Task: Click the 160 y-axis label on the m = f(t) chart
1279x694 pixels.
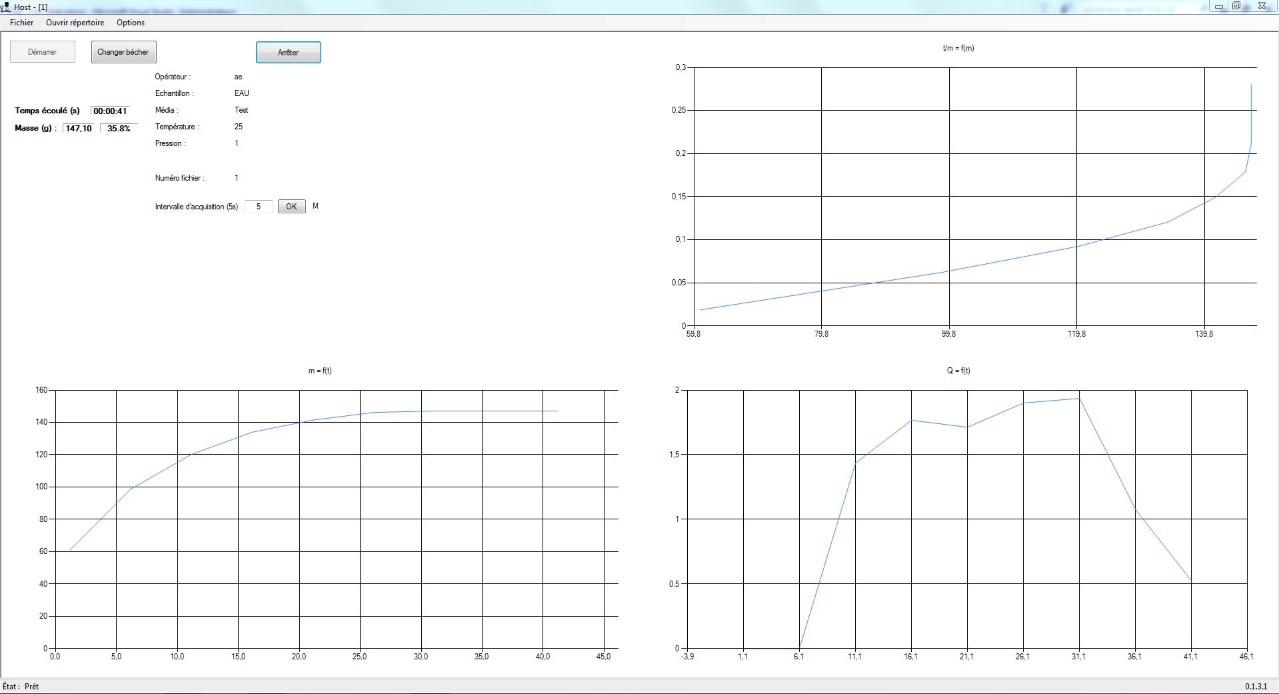Action: pyautogui.click(x=42, y=390)
